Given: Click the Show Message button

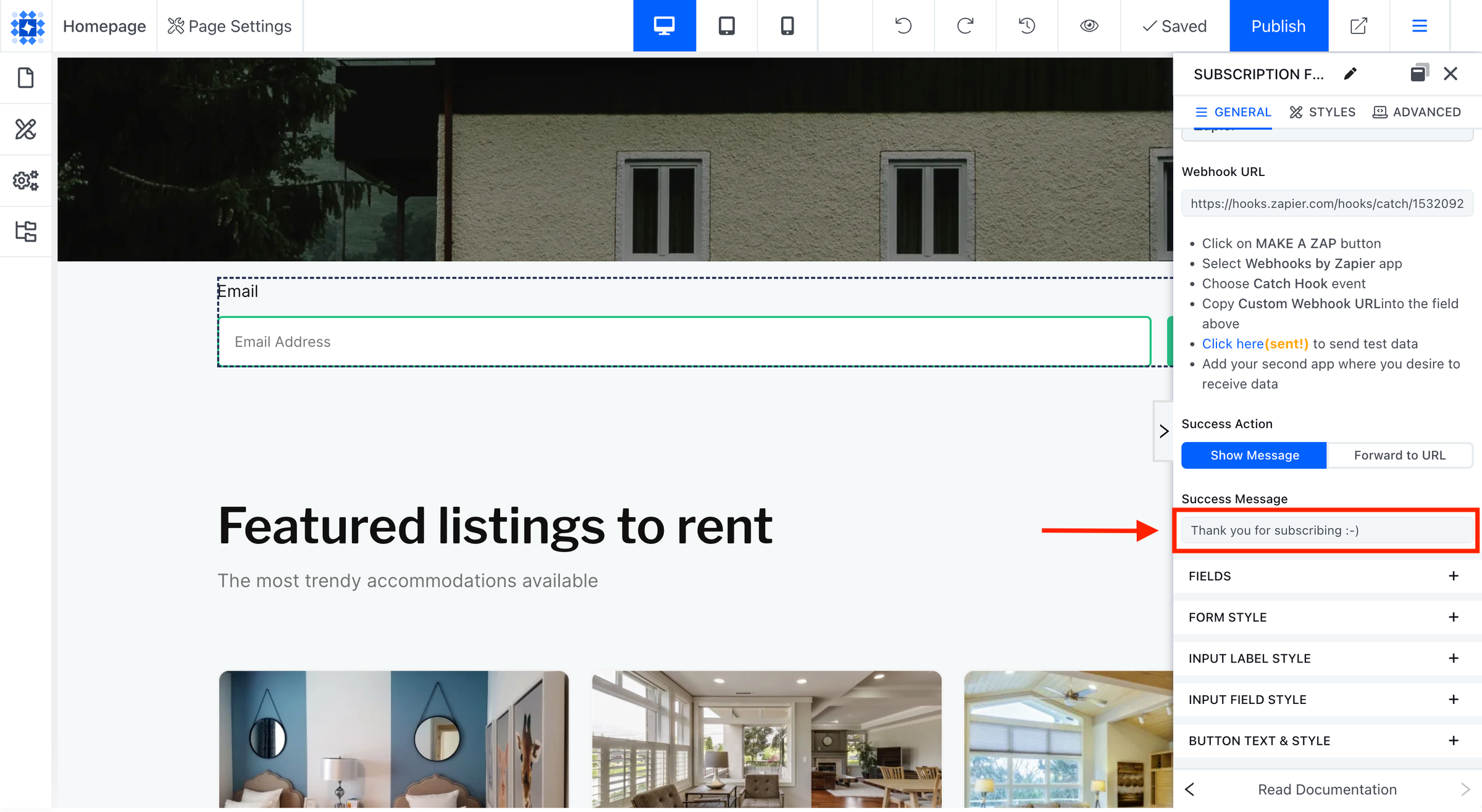Looking at the screenshot, I should click(x=1254, y=454).
